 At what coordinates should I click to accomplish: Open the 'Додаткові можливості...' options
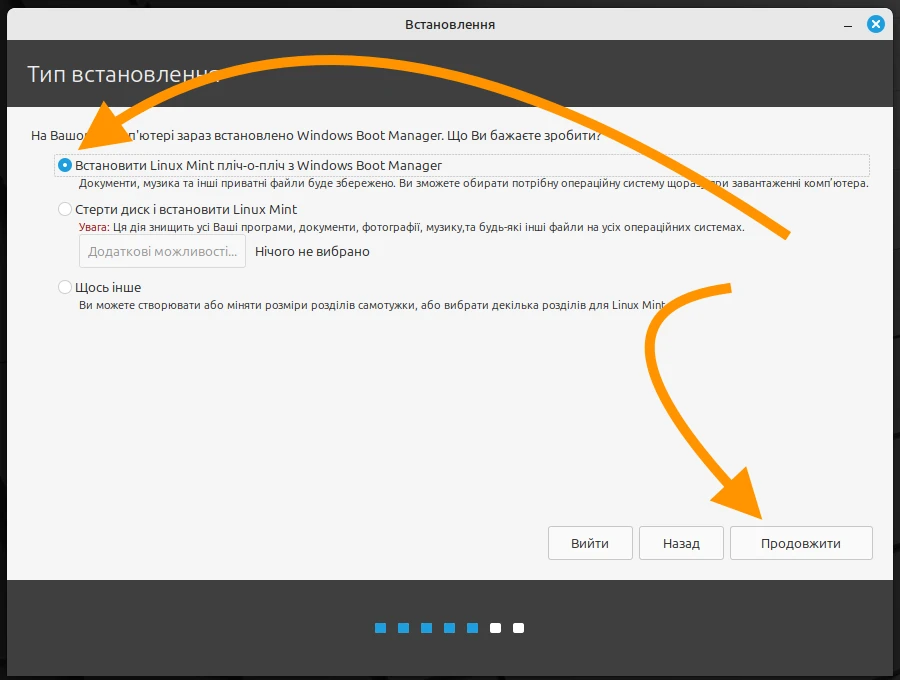(162, 251)
